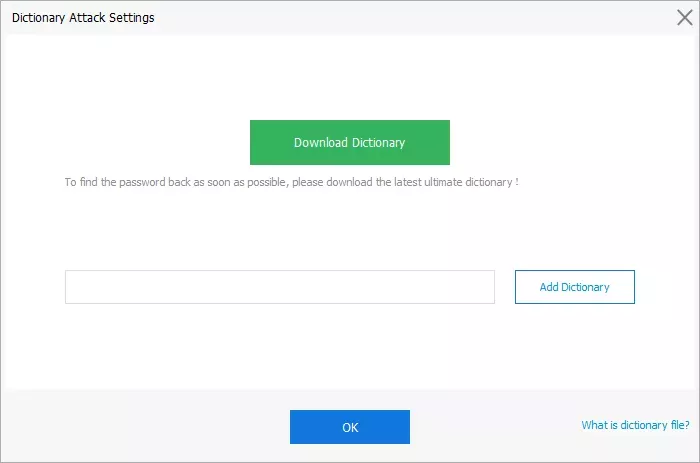Learn what a dictionary file is
This screenshot has height=463, width=700.
pyautogui.click(x=635, y=425)
